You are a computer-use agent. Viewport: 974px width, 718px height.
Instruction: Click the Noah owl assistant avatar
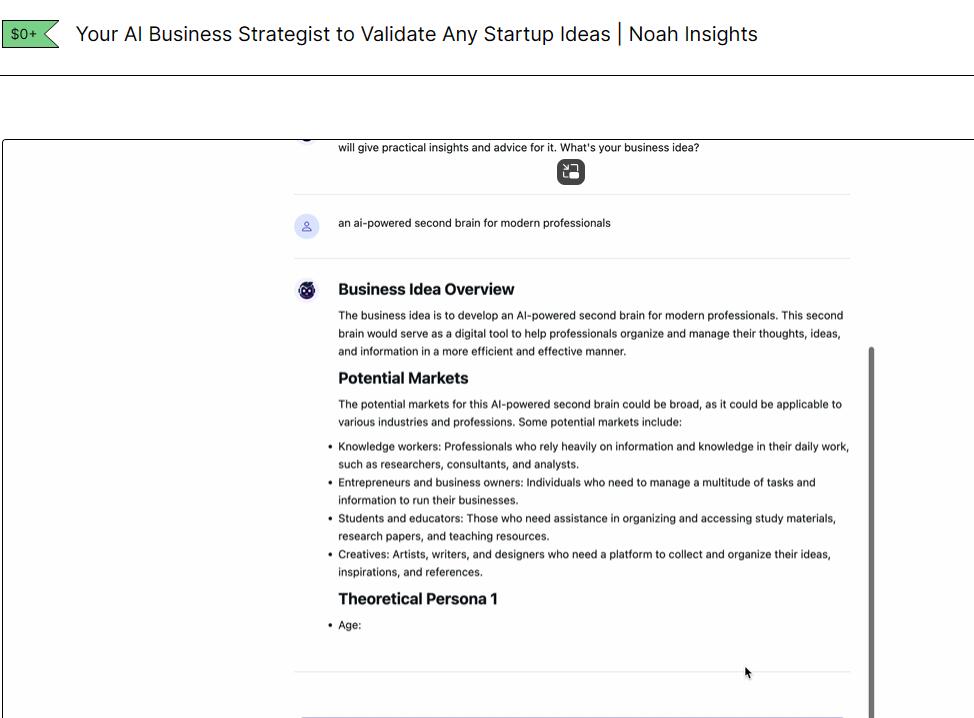(306, 290)
